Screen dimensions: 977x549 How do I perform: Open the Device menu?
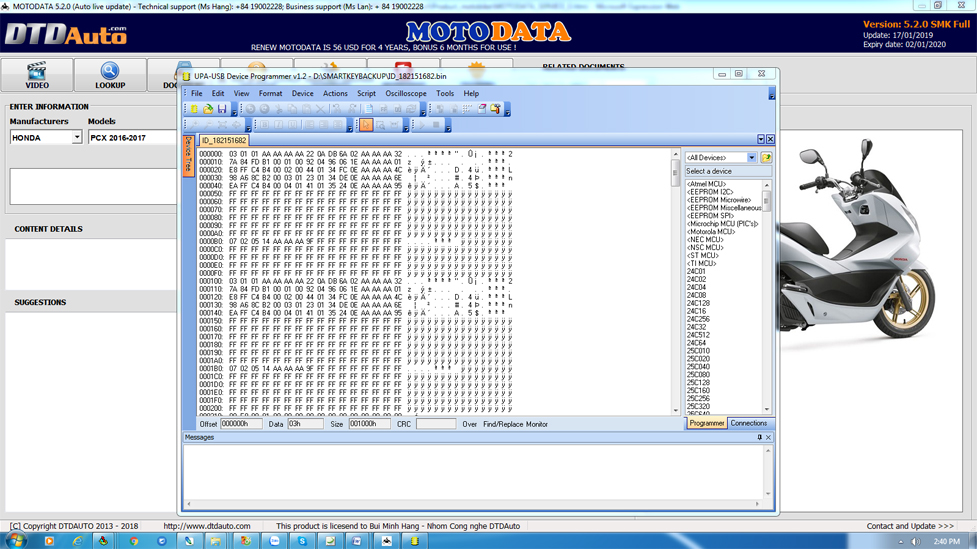pyautogui.click(x=302, y=93)
